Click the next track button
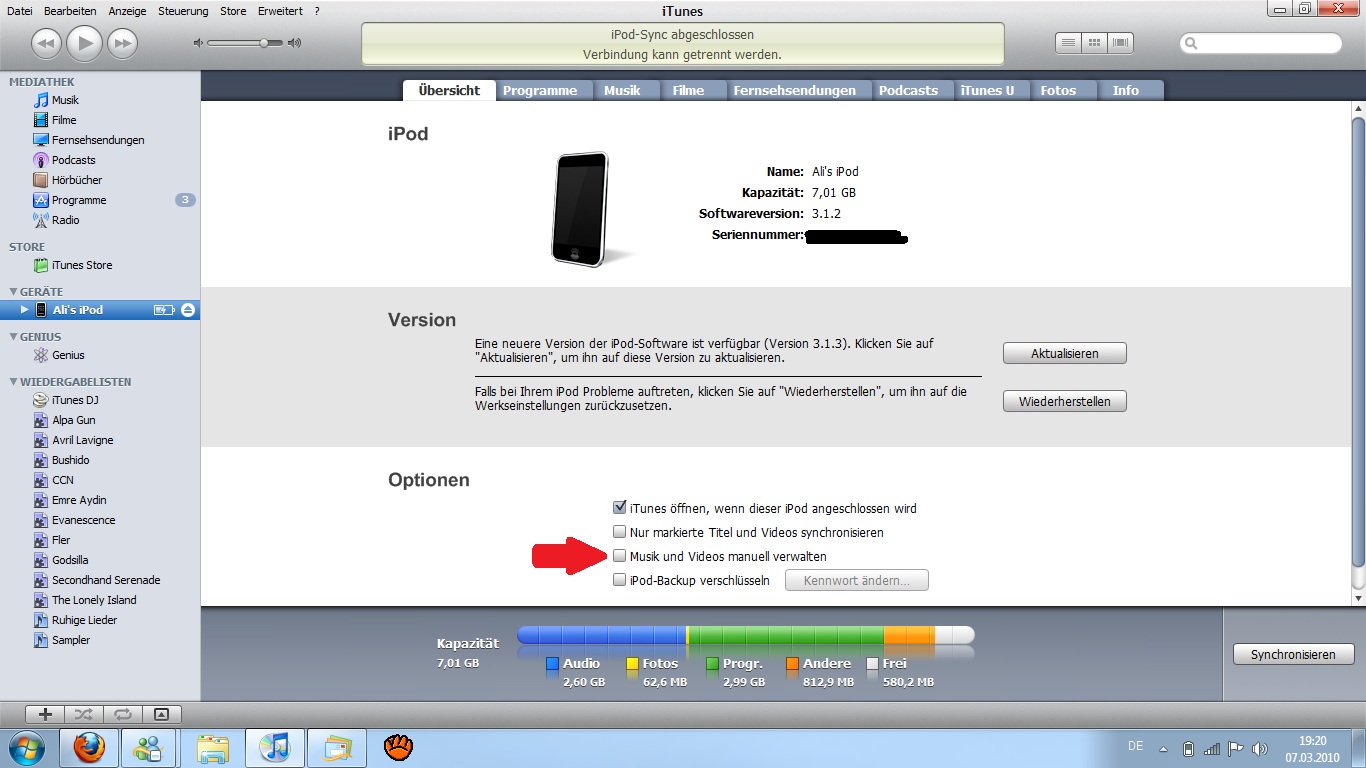 click(x=122, y=43)
